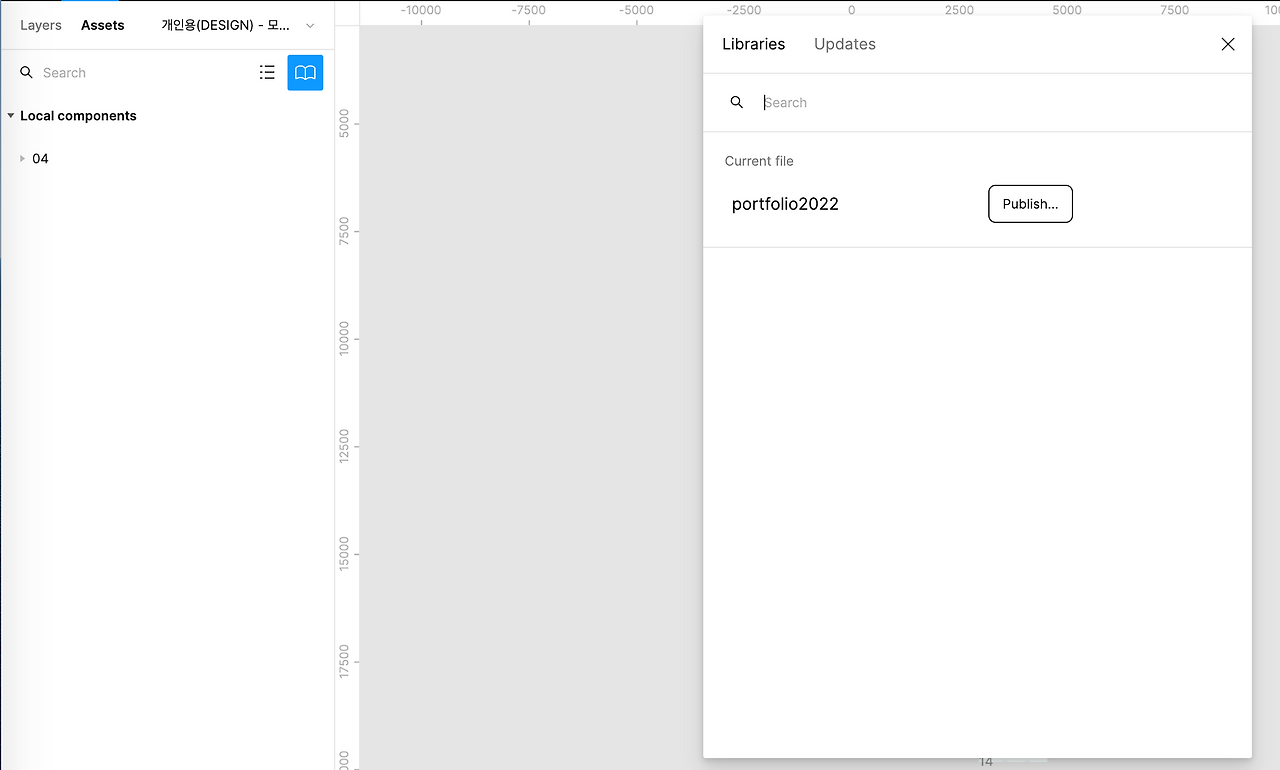Switch to the Layers tab
The width and height of the screenshot is (1280, 770).
pyautogui.click(x=41, y=25)
